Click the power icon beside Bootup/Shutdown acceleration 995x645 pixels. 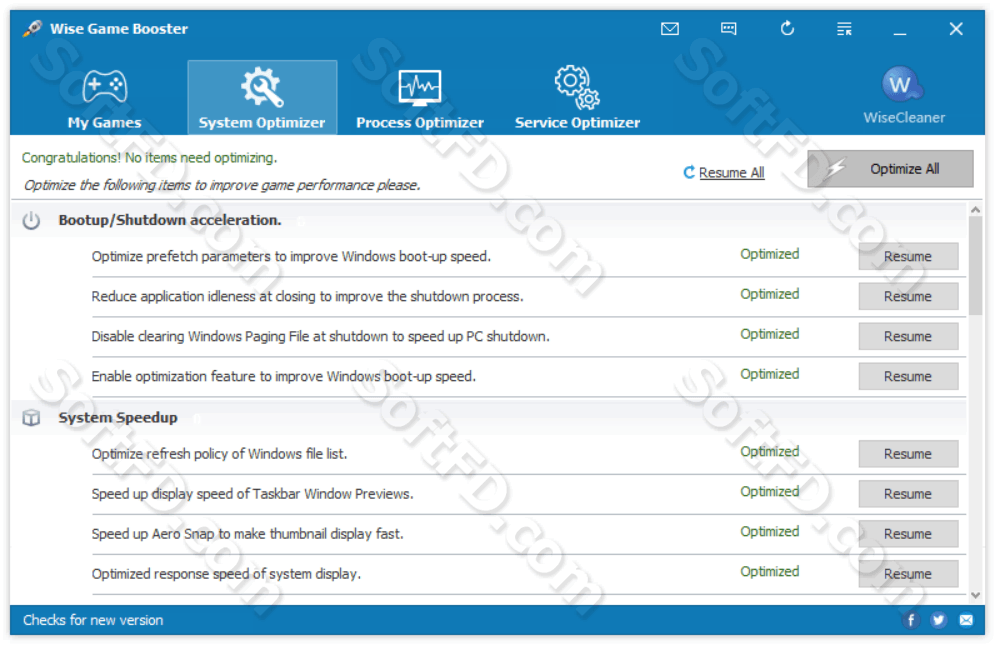pos(31,220)
